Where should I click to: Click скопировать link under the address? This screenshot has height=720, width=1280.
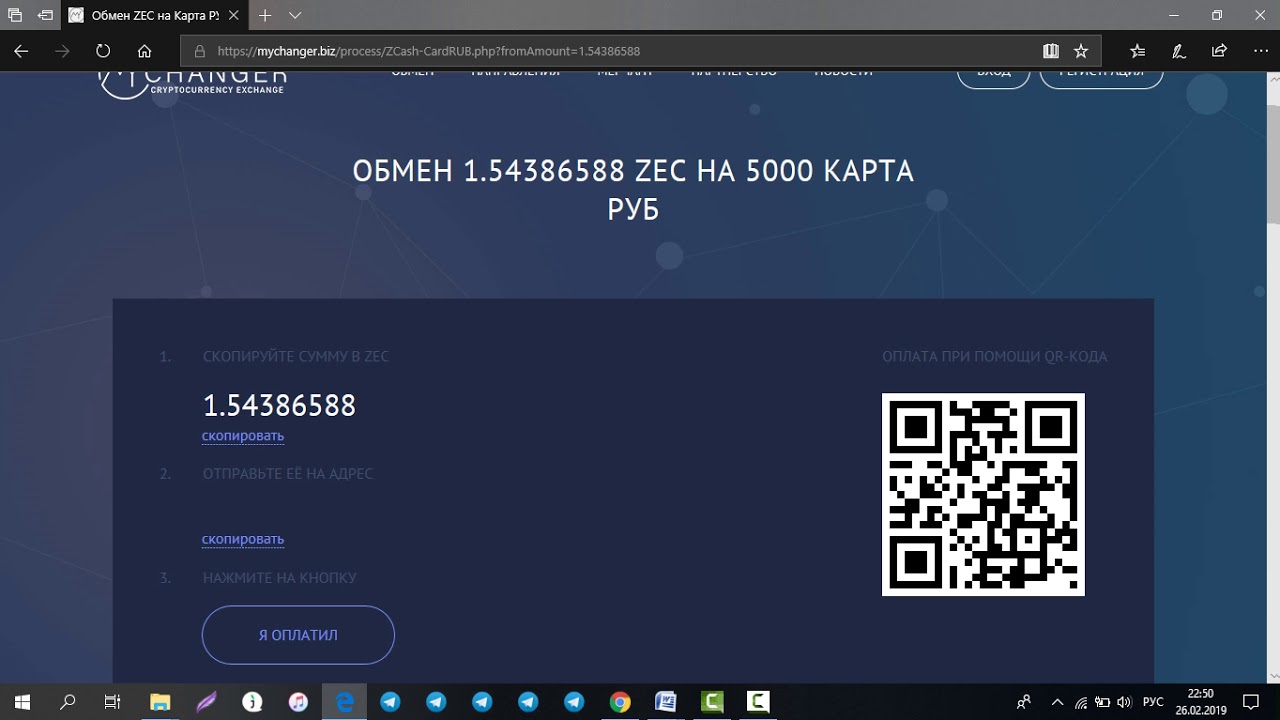[243, 539]
